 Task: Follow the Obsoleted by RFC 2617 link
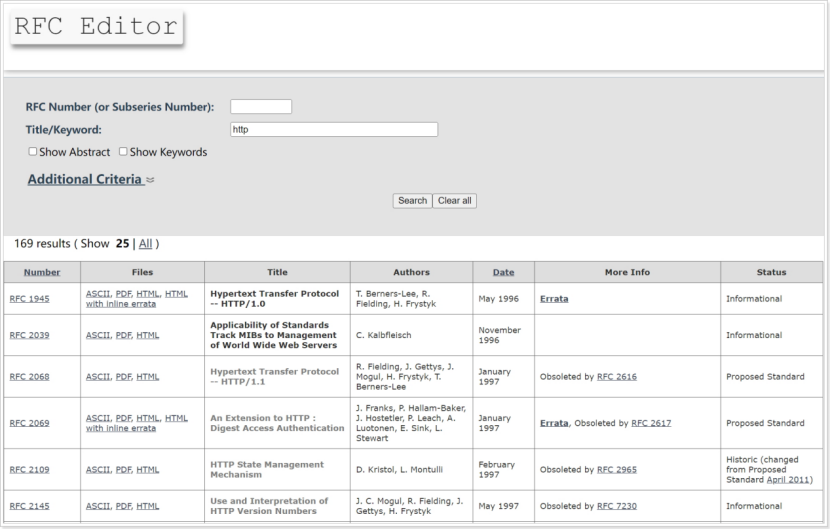[651, 423]
